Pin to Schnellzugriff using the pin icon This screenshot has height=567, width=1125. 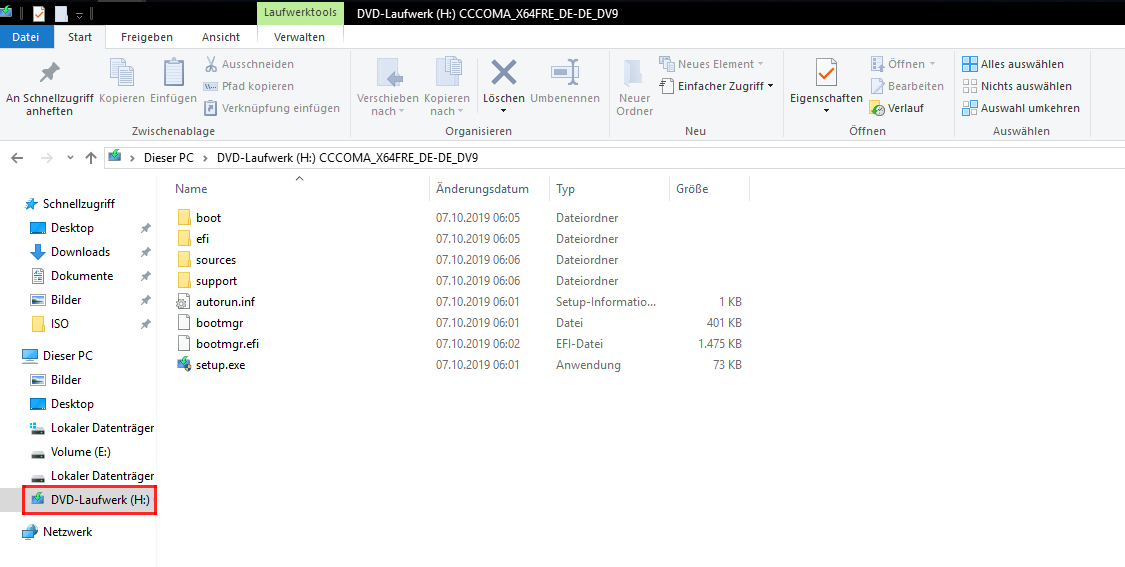pos(50,72)
